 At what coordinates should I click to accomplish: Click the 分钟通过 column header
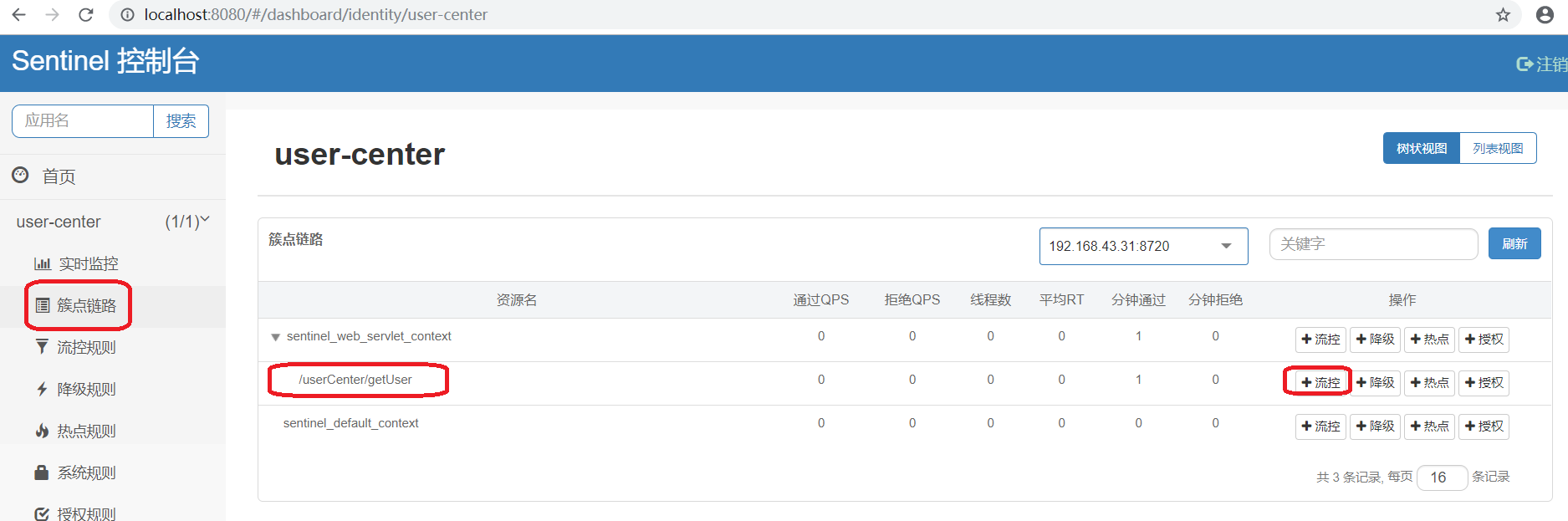[1138, 300]
